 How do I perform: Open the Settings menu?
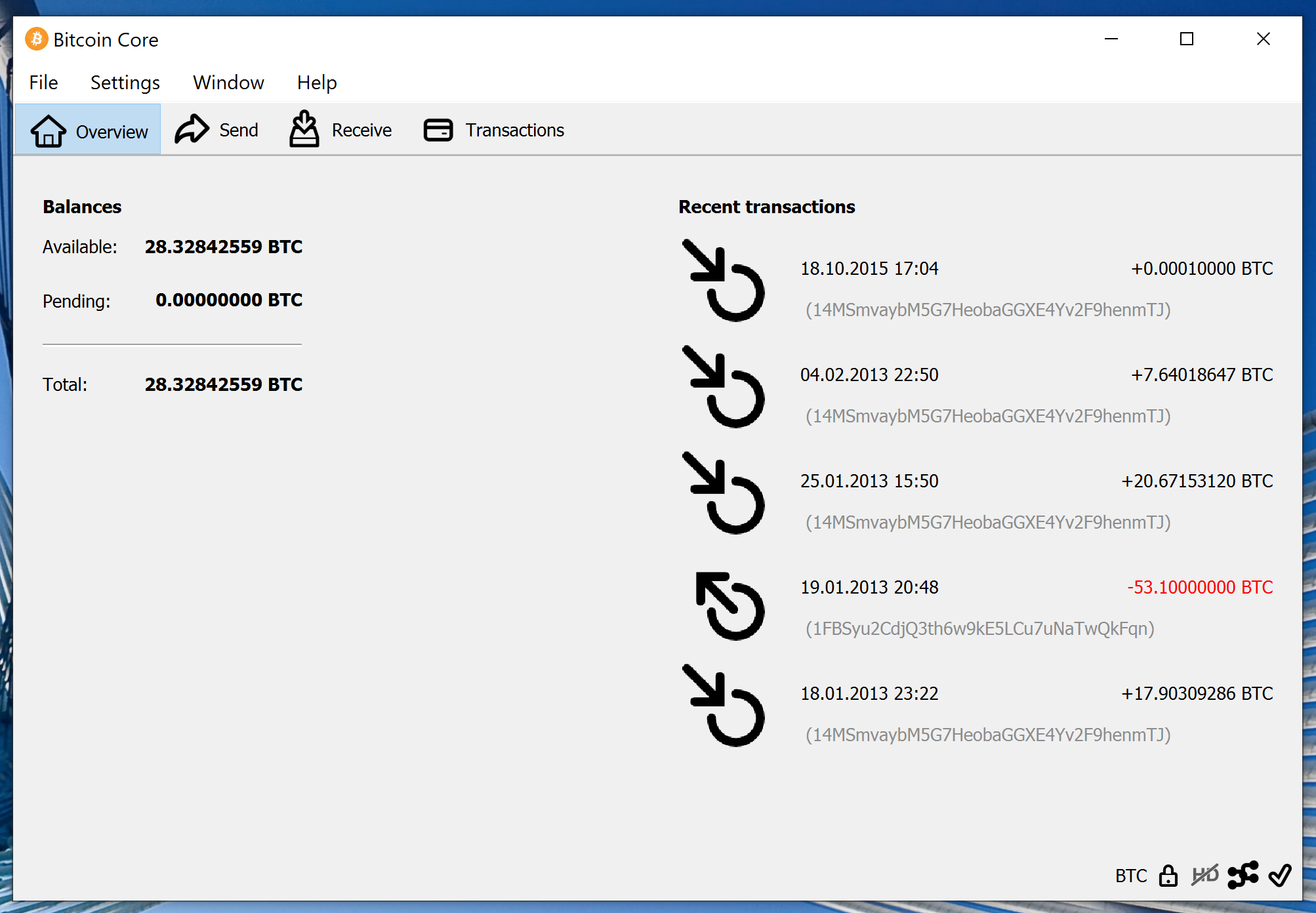125,83
